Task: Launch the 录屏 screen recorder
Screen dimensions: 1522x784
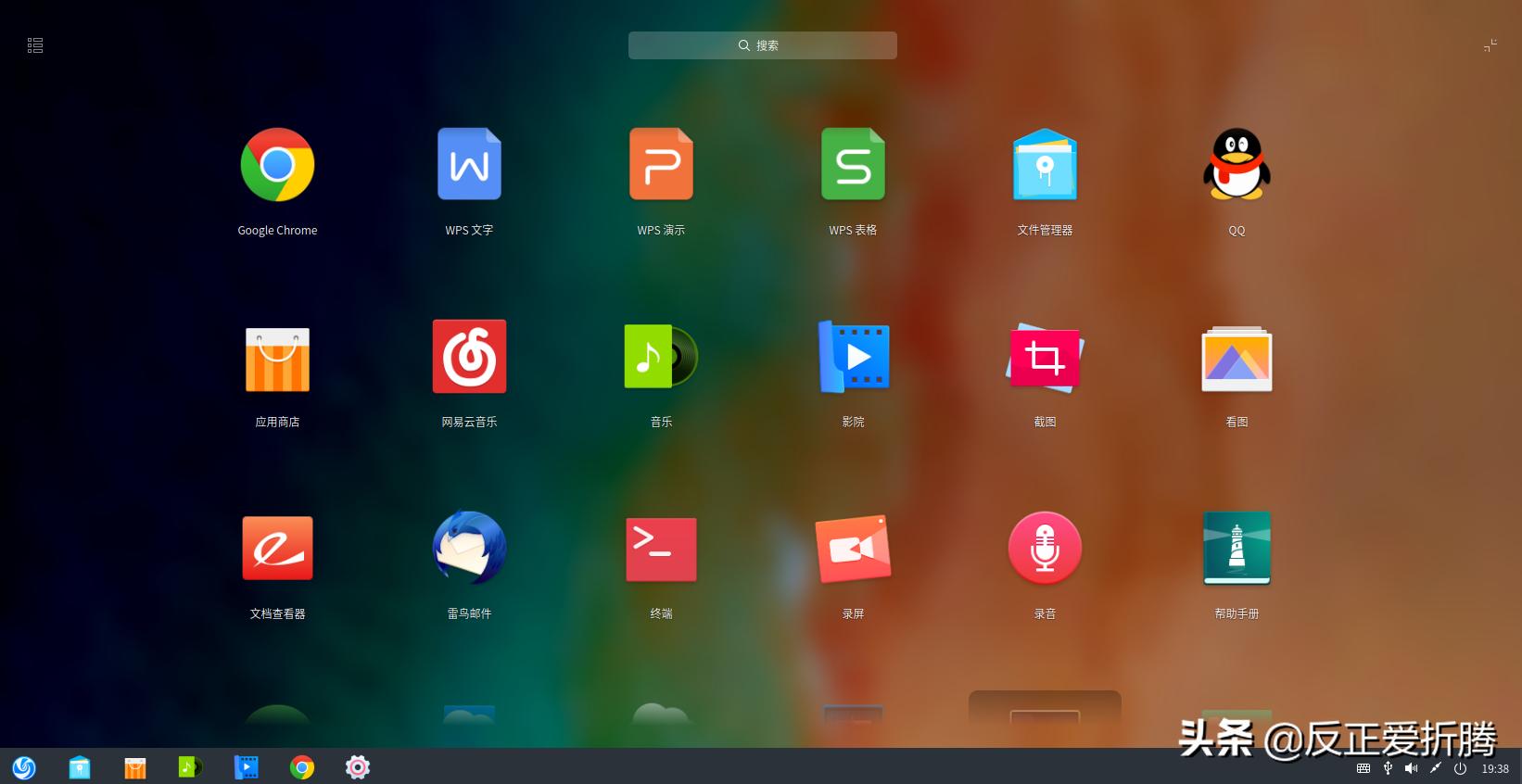Action: click(x=853, y=549)
